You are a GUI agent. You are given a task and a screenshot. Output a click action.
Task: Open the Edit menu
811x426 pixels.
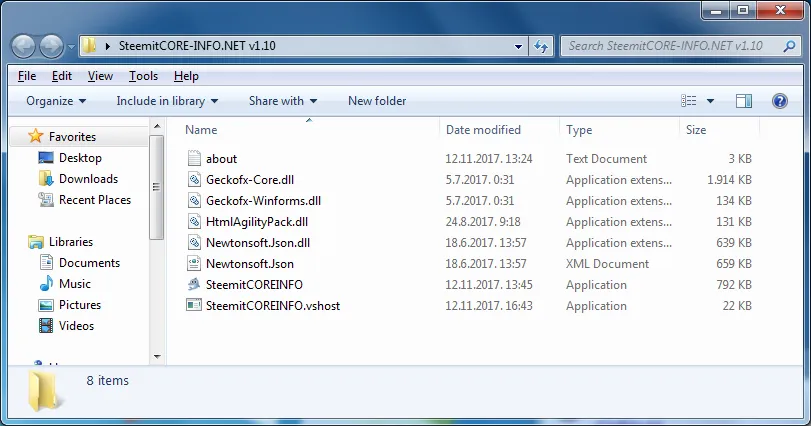coord(62,76)
